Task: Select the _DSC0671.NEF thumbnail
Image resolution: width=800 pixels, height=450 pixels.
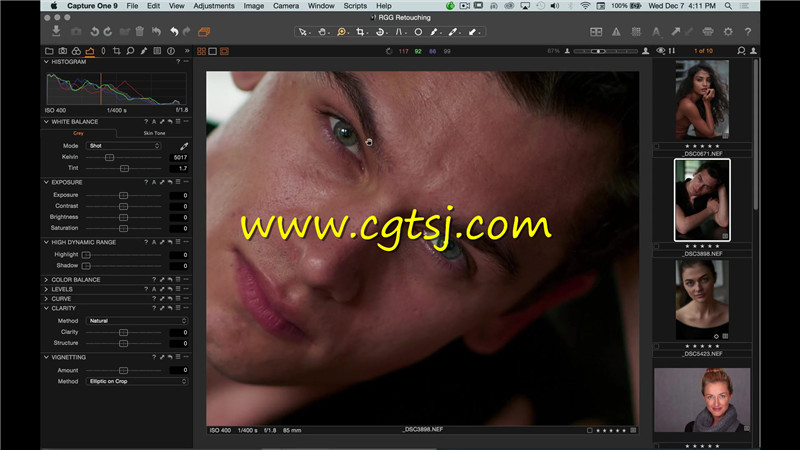Action: pos(702,99)
